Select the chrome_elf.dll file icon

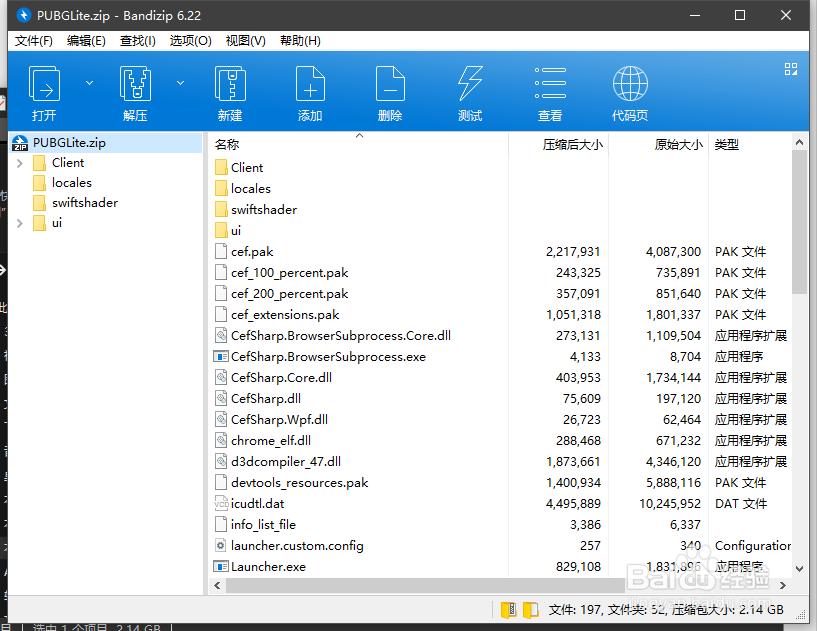(221, 440)
